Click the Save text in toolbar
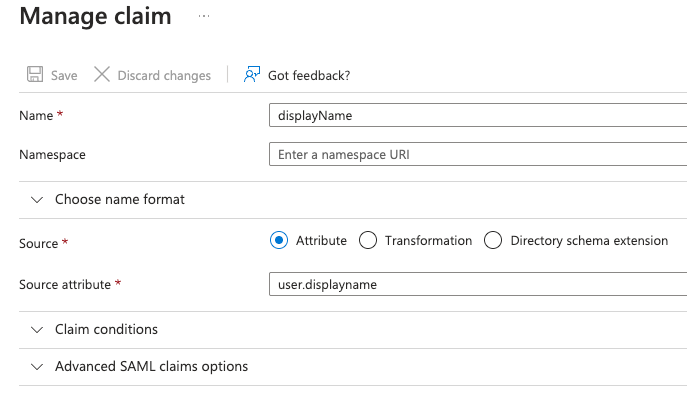 coord(64,76)
